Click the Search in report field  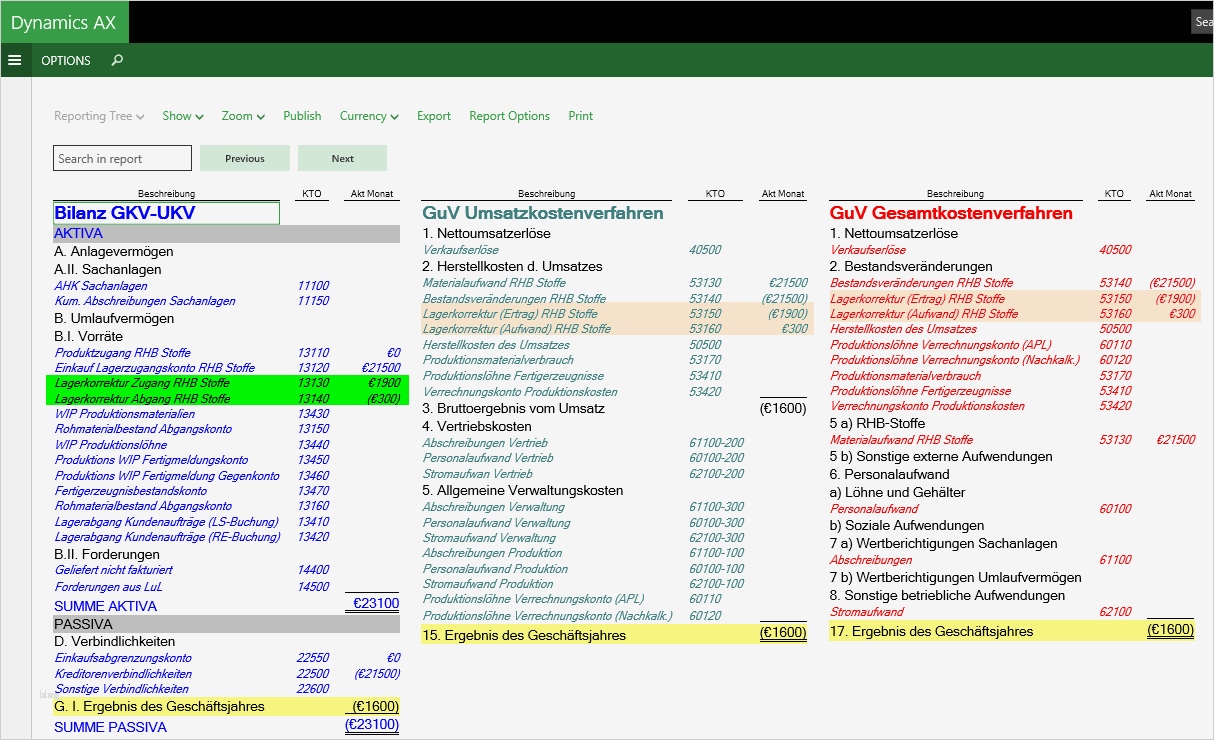(122, 158)
